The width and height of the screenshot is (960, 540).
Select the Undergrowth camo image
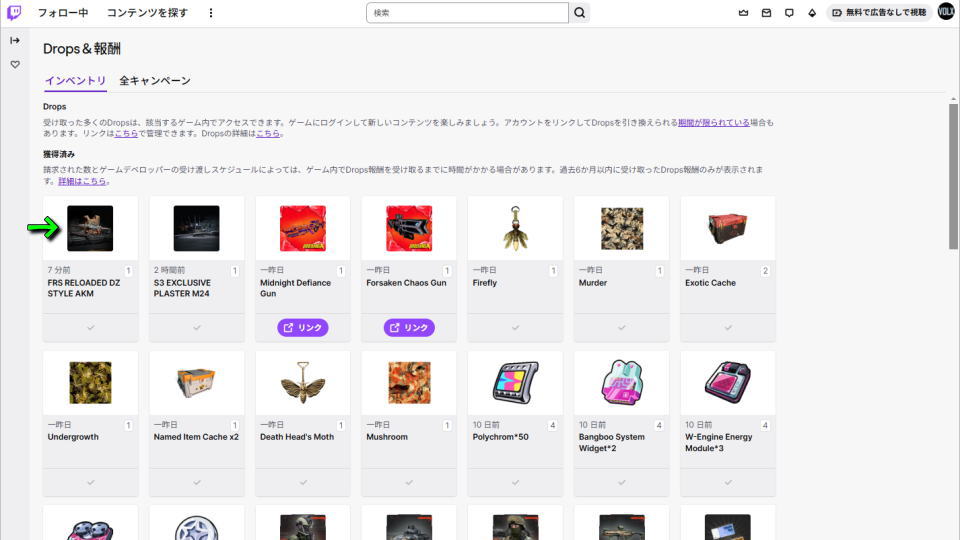(x=90, y=383)
